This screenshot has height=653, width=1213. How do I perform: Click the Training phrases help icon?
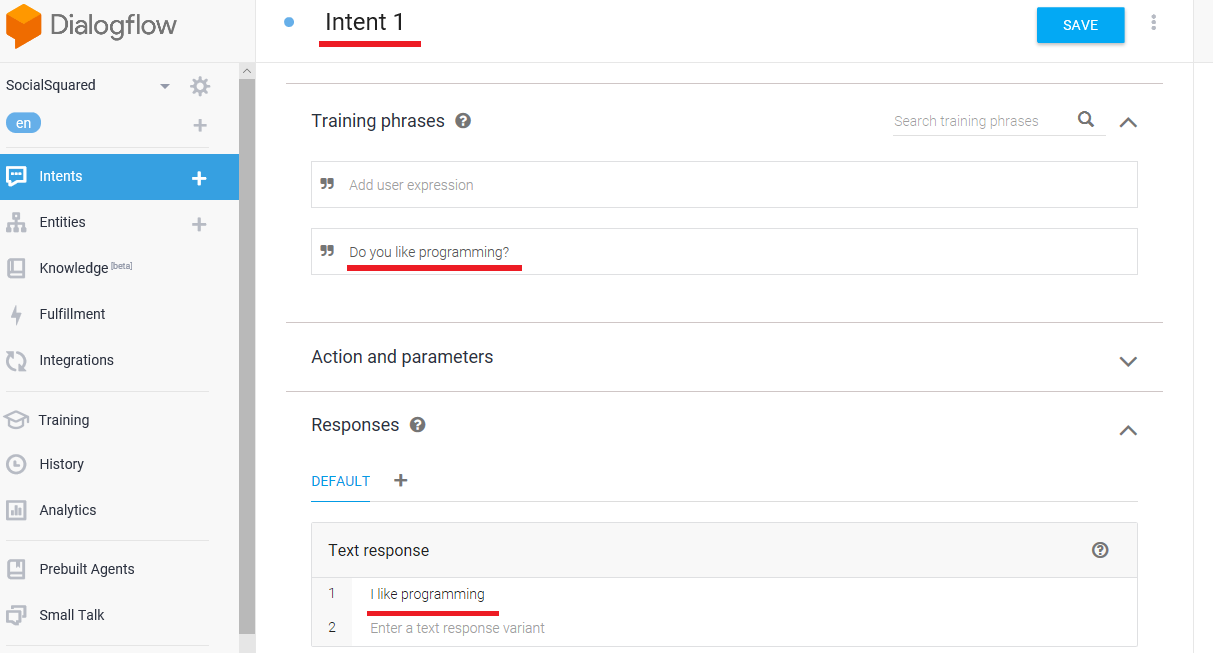tap(463, 121)
